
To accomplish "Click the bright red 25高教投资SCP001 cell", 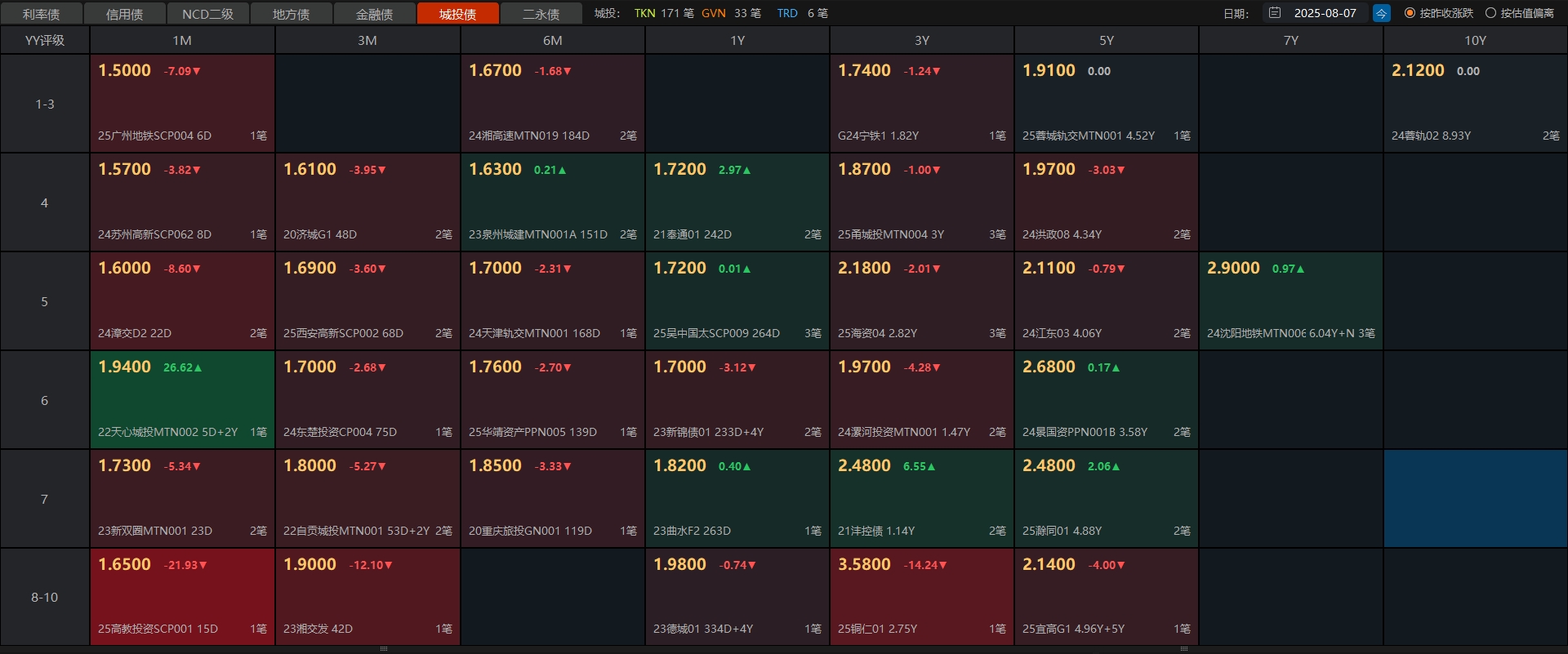I will (x=182, y=597).
